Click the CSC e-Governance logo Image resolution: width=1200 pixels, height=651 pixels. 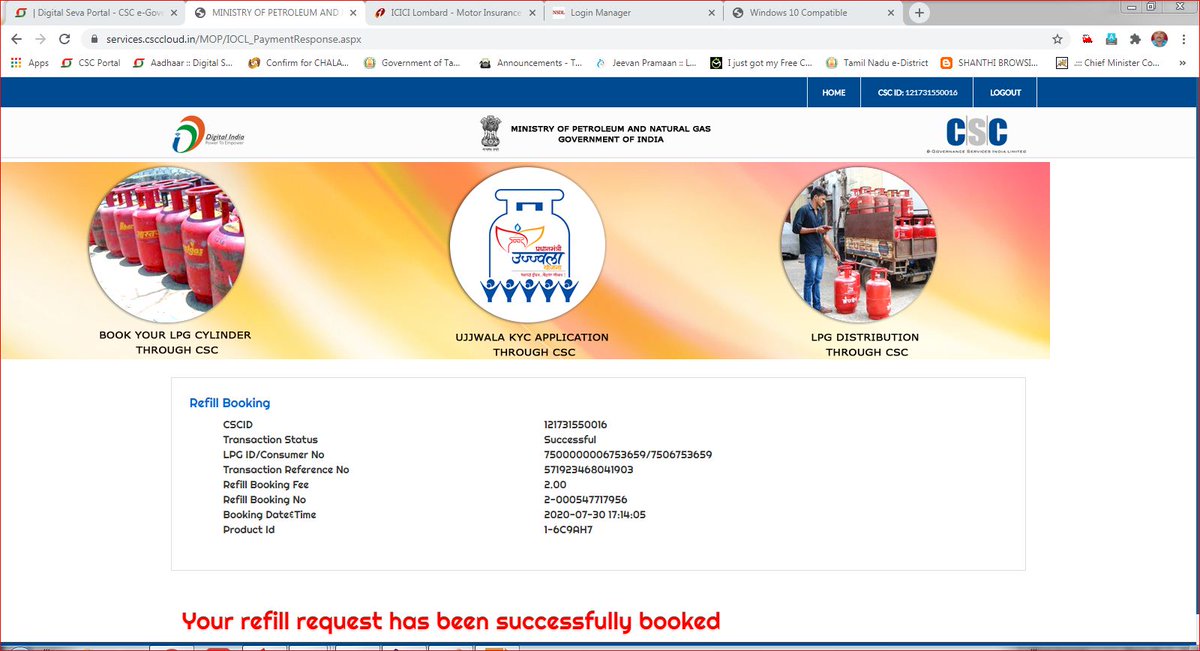(976, 135)
